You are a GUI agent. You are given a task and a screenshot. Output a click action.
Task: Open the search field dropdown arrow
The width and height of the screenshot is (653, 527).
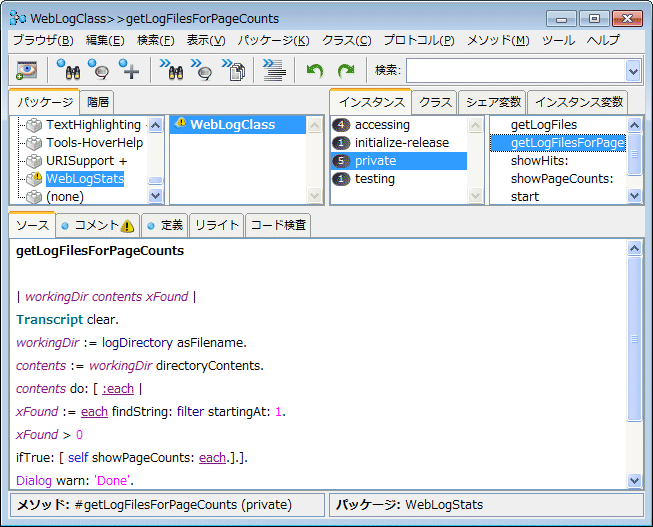[x=632, y=70]
